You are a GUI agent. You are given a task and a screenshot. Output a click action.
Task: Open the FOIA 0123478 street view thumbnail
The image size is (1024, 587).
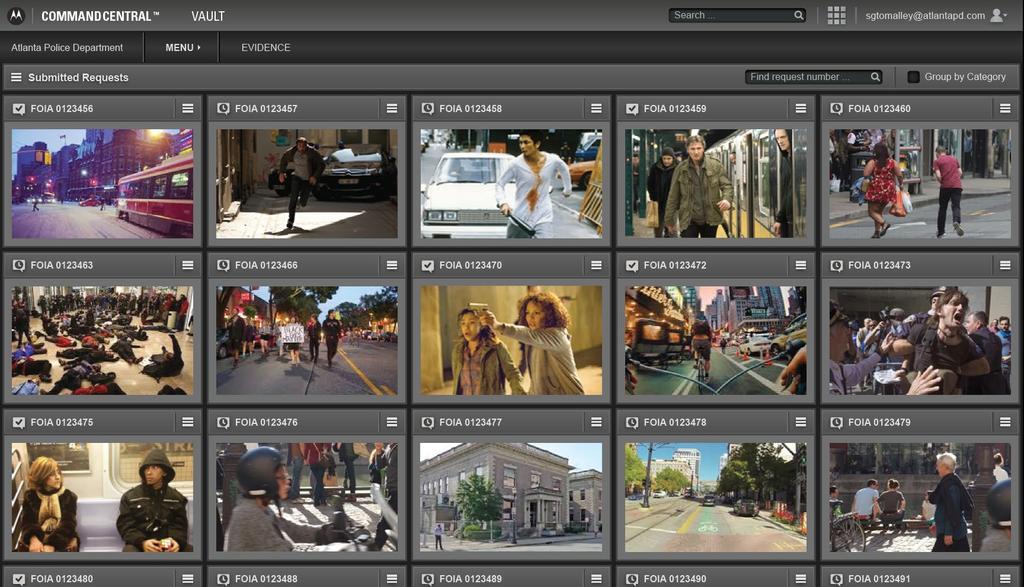click(716, 498)
